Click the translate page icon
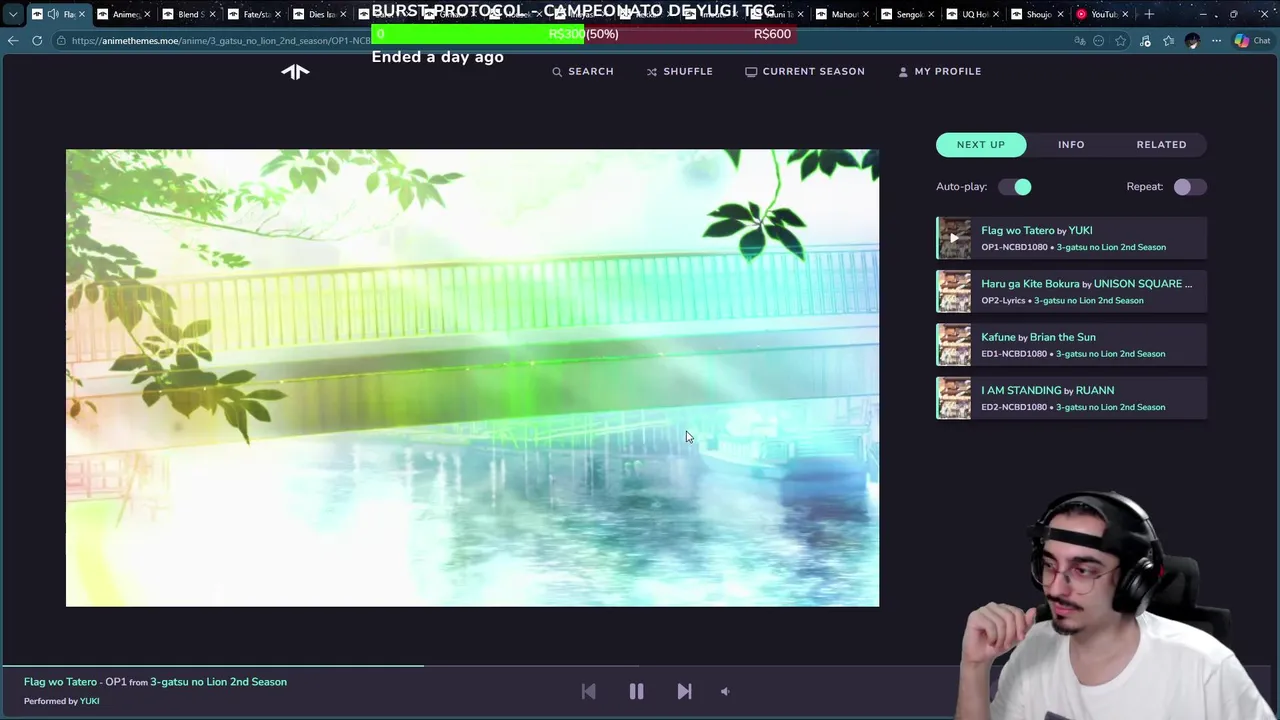The height and width of the screenshot is (720, 1280). 1080,41
